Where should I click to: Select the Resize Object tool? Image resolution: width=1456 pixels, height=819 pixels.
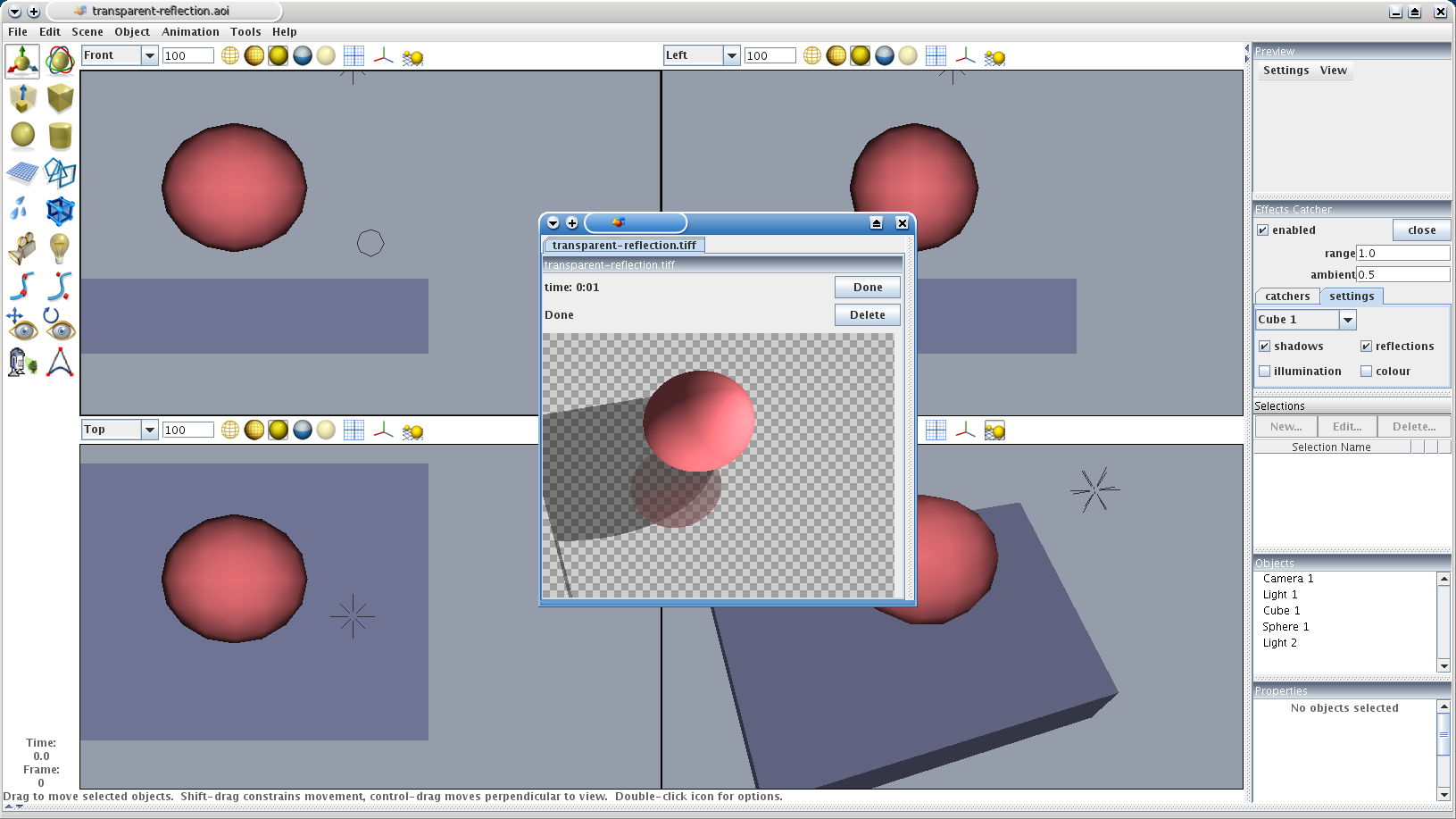pos(22,98)
